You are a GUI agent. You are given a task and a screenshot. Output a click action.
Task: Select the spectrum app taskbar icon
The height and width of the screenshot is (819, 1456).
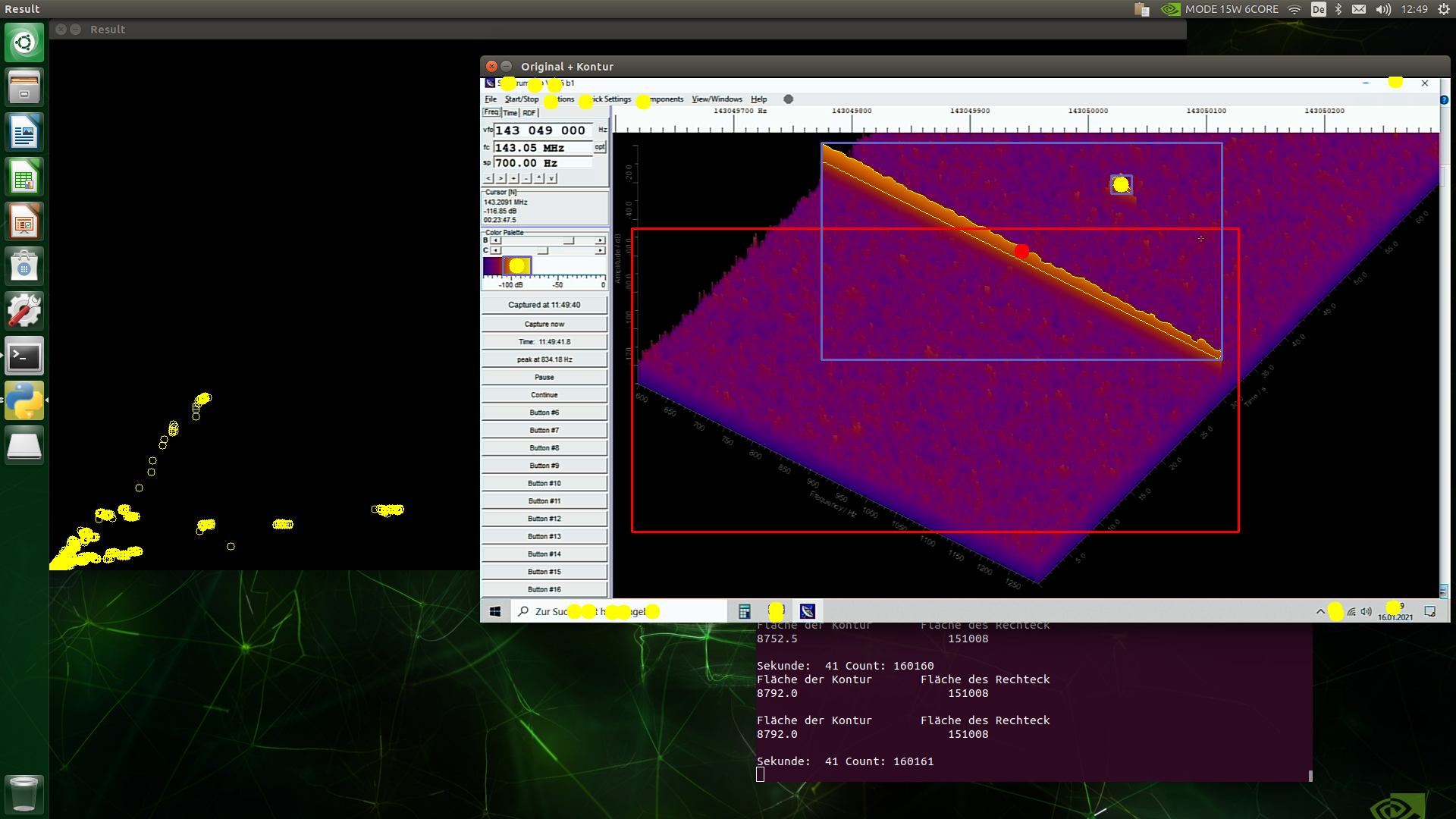(808, 611)
